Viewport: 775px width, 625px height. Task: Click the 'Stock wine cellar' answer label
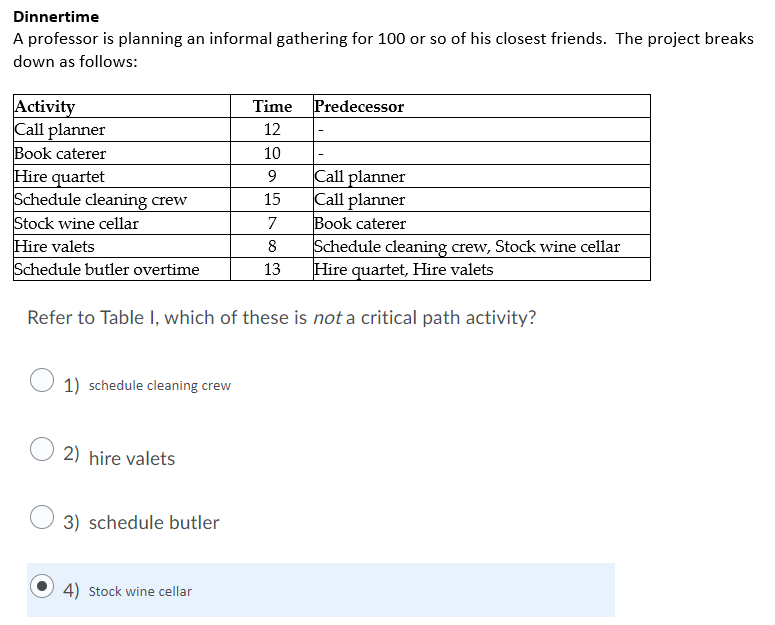(140, 591)
